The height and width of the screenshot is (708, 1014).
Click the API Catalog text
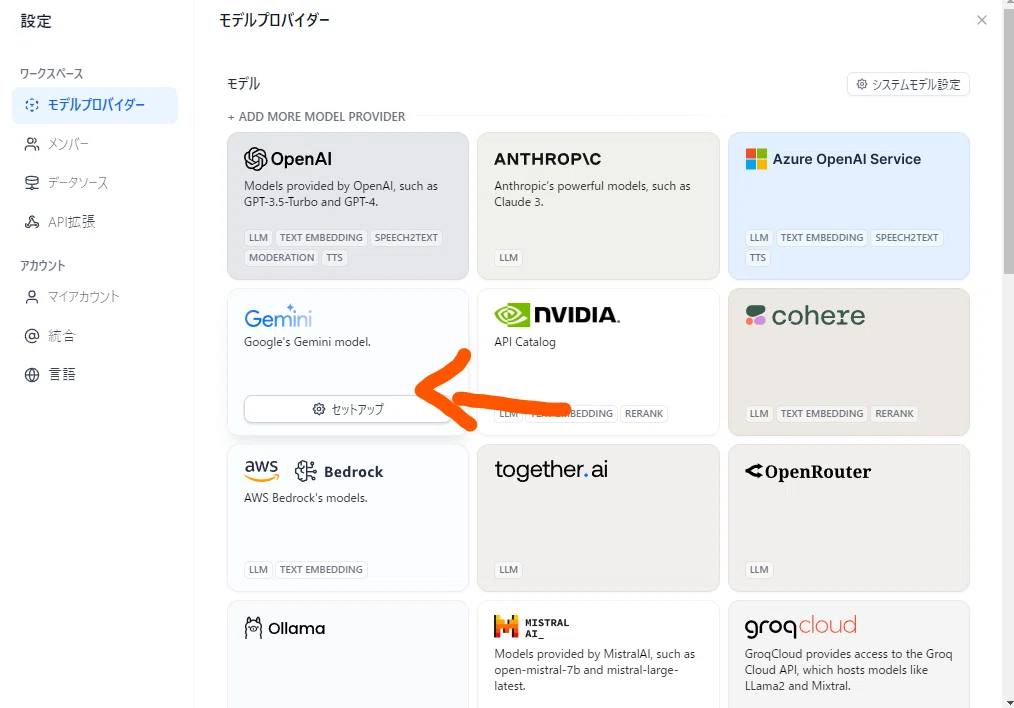click(x=524, y=342)
